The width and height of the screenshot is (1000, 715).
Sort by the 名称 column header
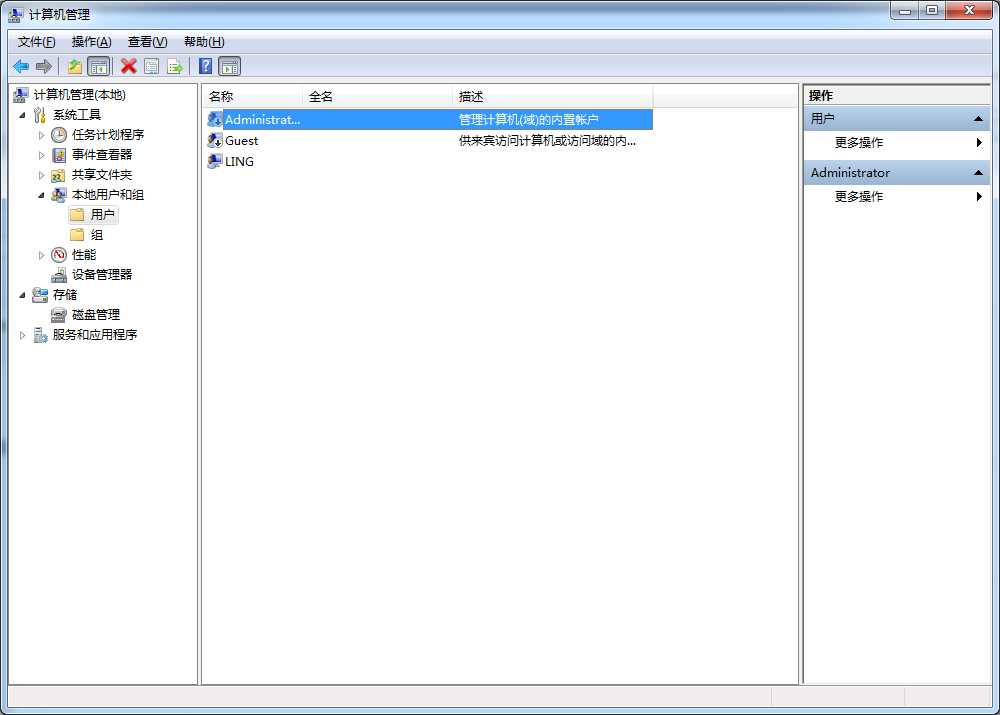(253, 96)
